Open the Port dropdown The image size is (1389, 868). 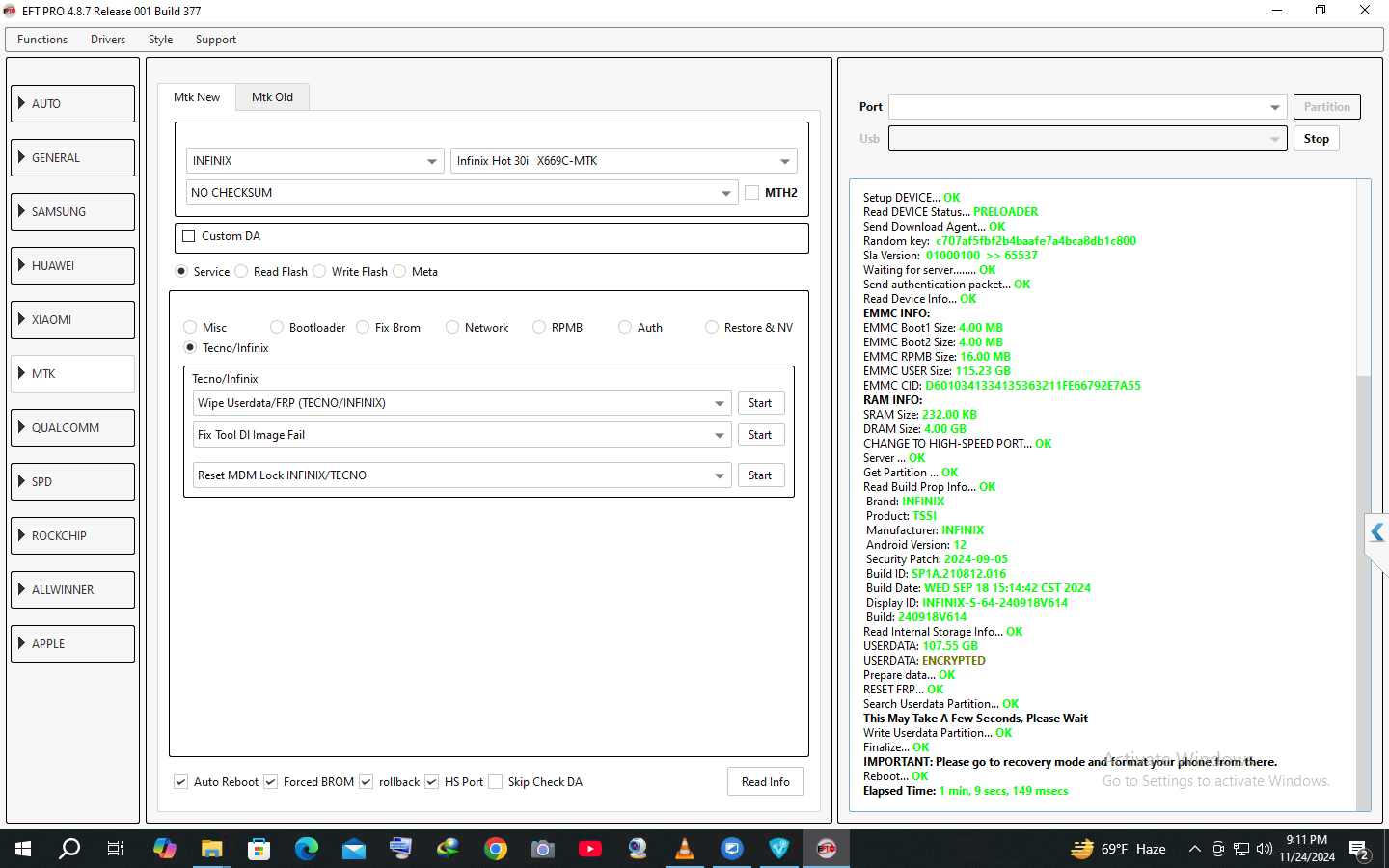pos(1087,107)
